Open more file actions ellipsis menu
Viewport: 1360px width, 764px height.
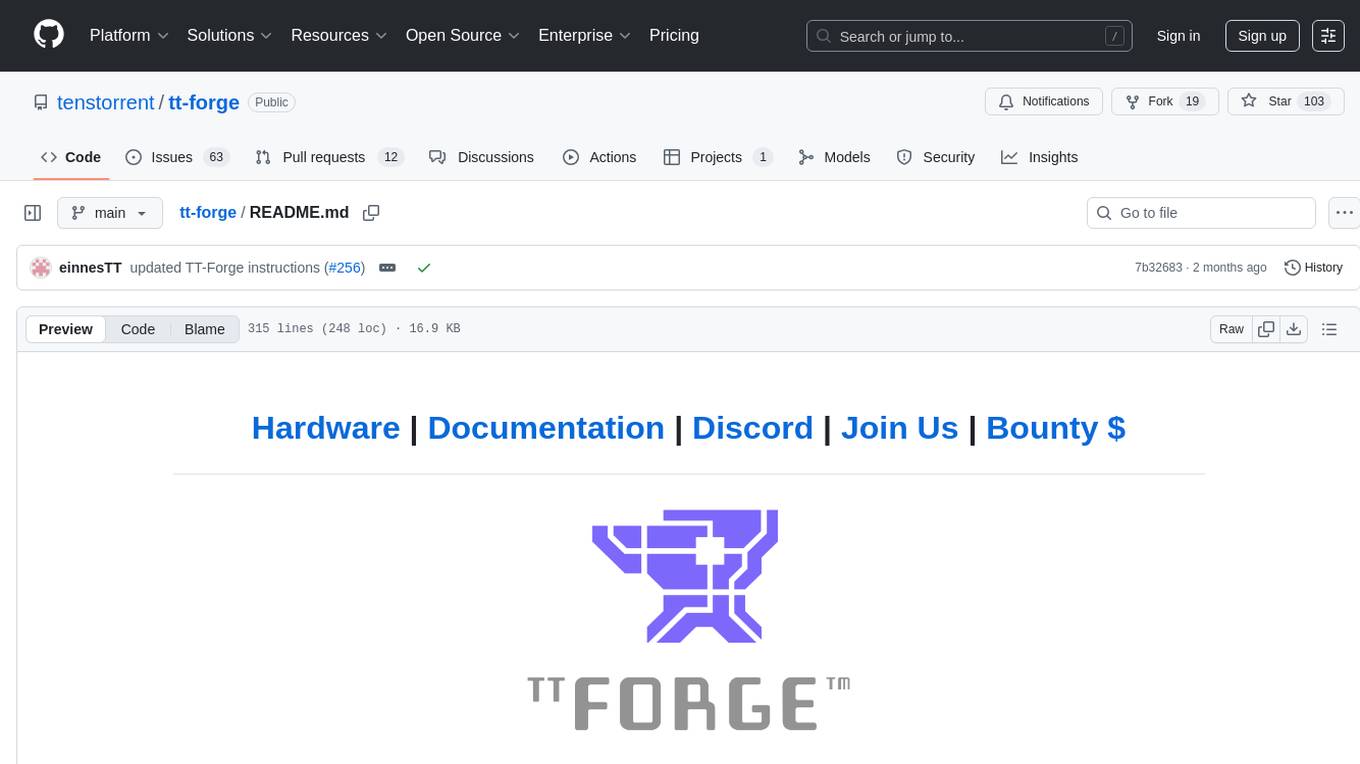(1344, 213)
